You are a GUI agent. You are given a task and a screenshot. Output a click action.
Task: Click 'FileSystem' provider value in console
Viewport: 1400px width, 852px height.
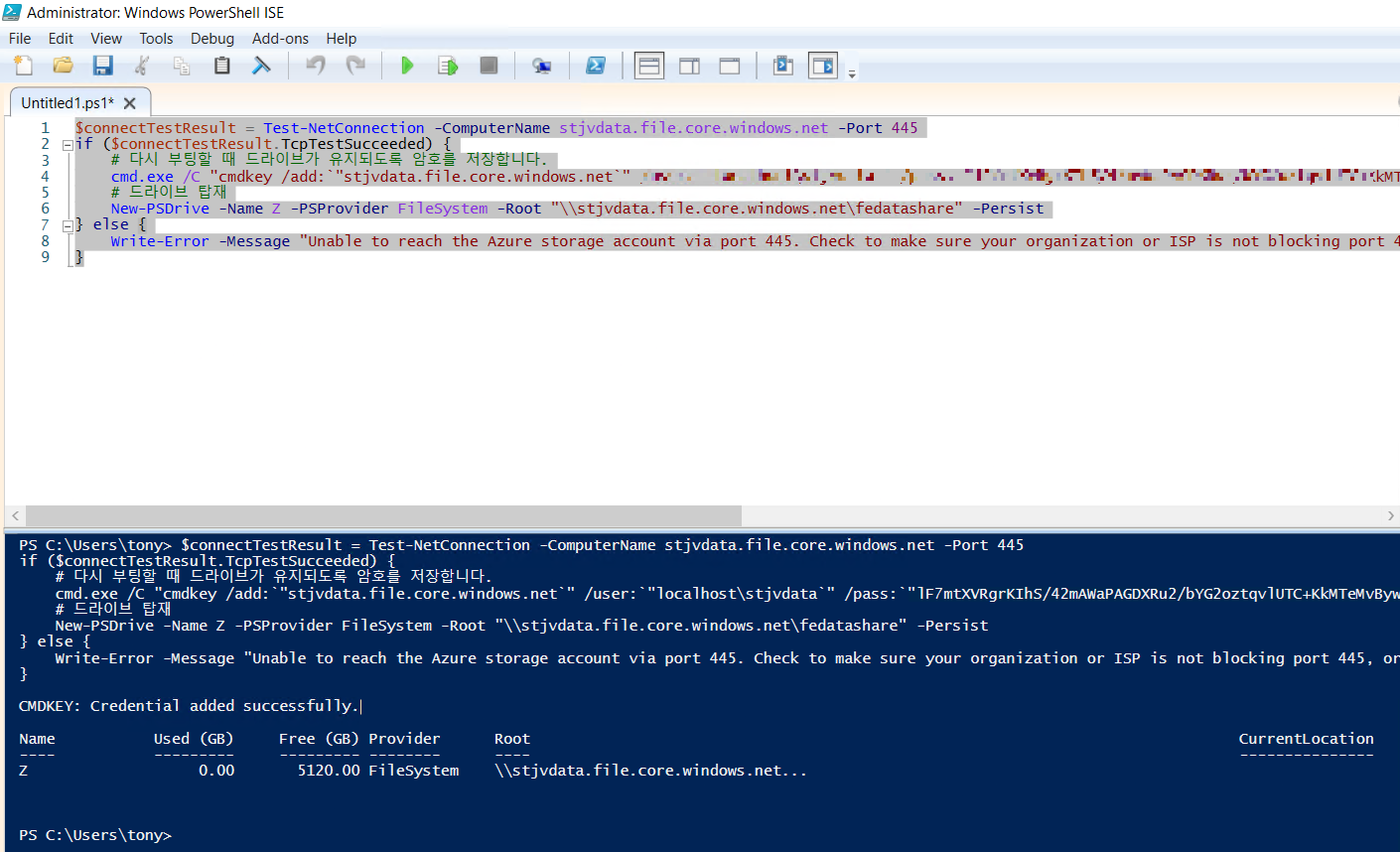414,771
